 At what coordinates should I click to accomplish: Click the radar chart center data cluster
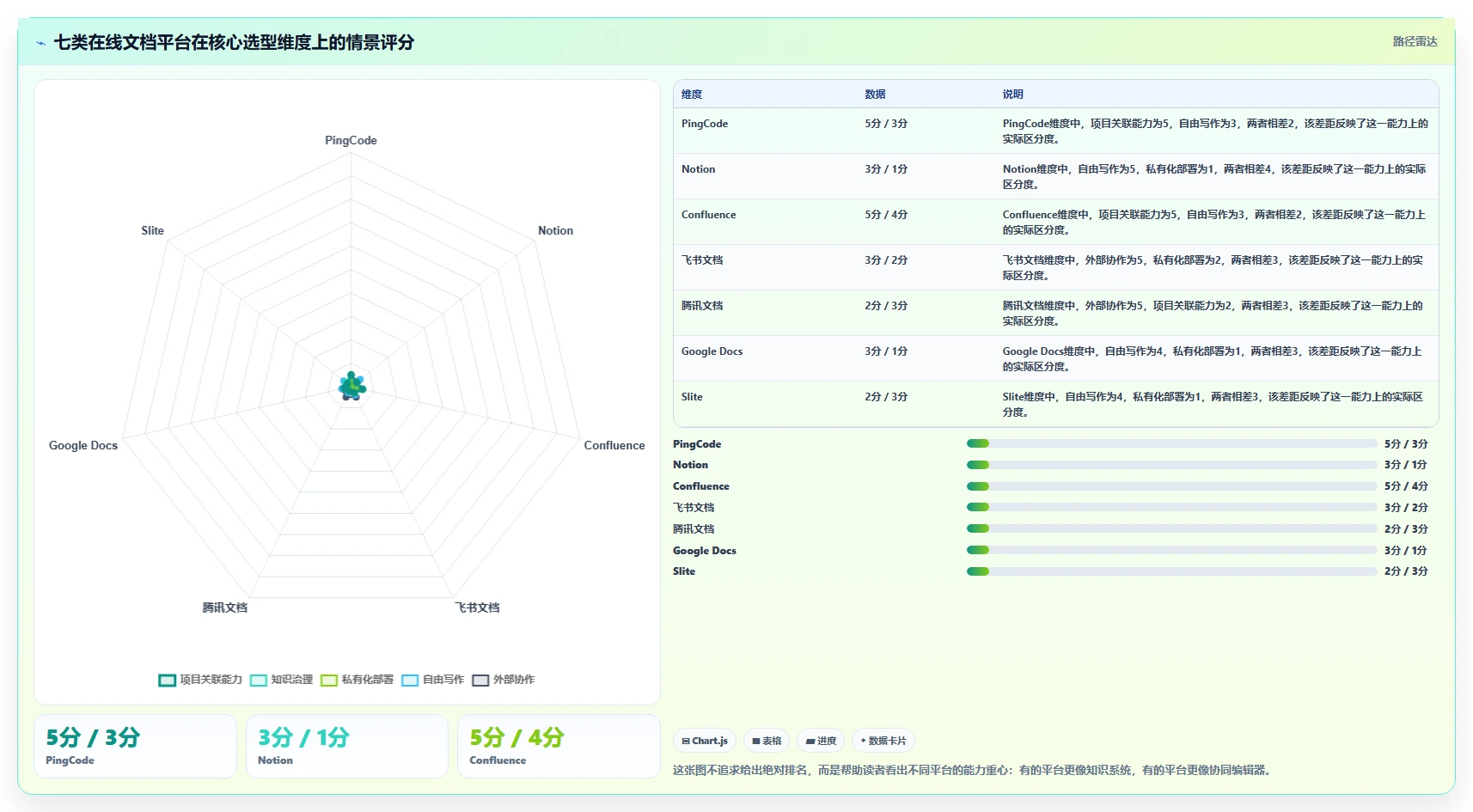pos(351,387)
